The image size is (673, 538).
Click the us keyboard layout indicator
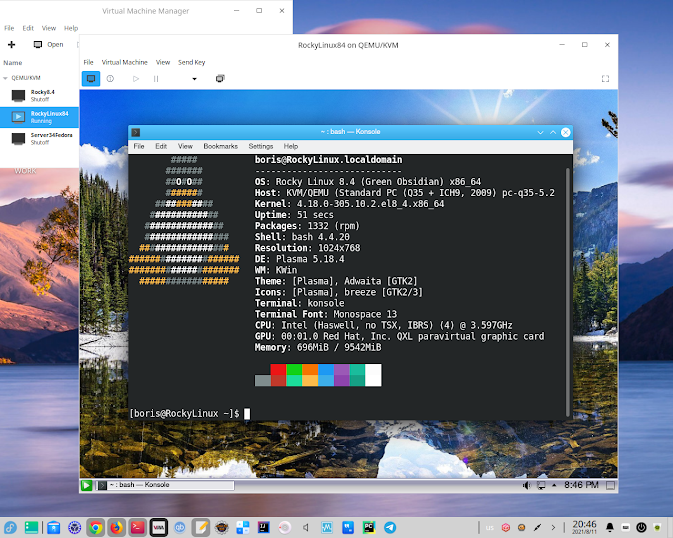coord(490,528)
